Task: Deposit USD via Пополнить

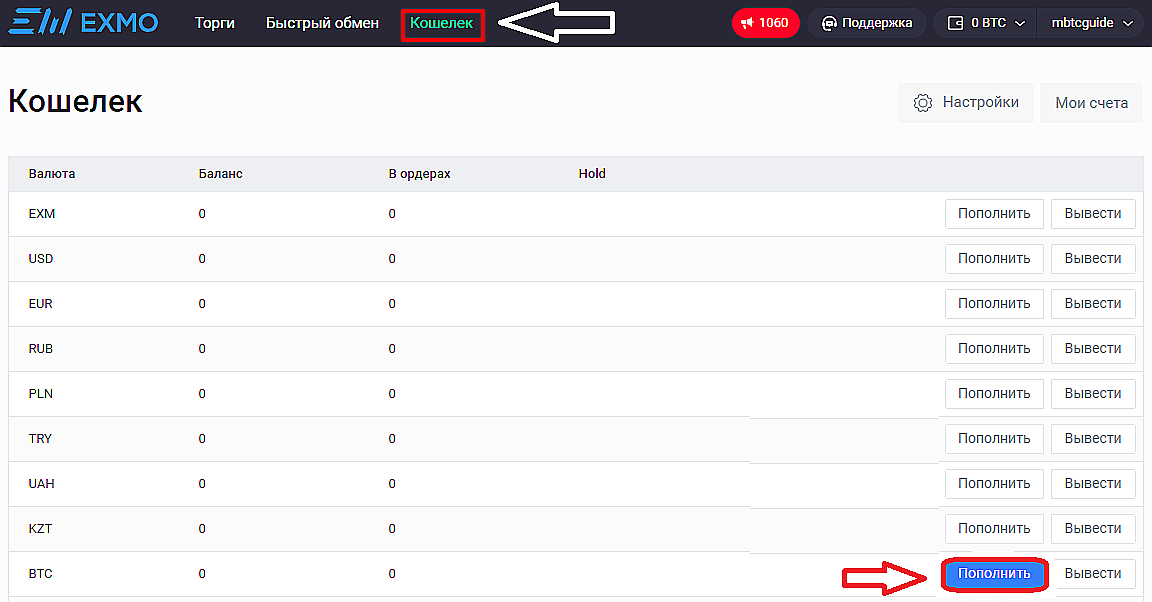Action: [x=994, y=259]
